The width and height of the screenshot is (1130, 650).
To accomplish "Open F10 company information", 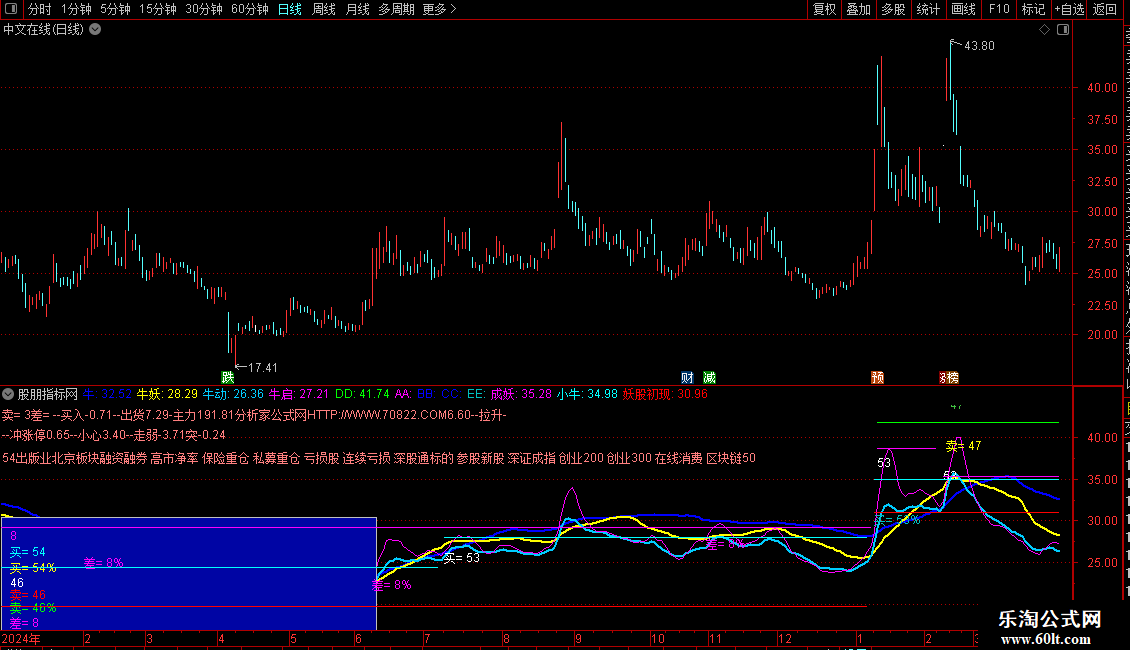I will [999, 10].
